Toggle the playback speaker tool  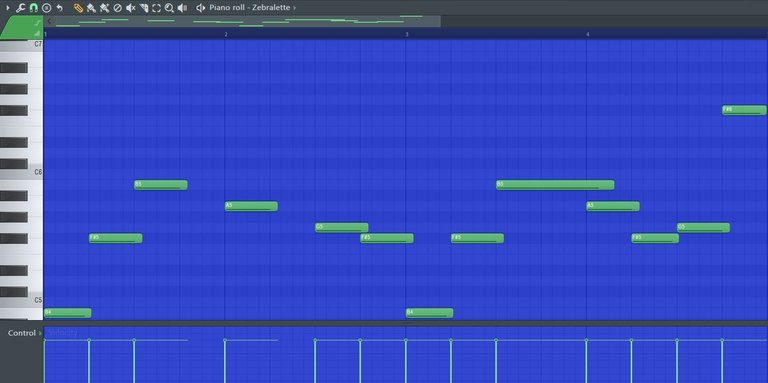tap(182, 8)
